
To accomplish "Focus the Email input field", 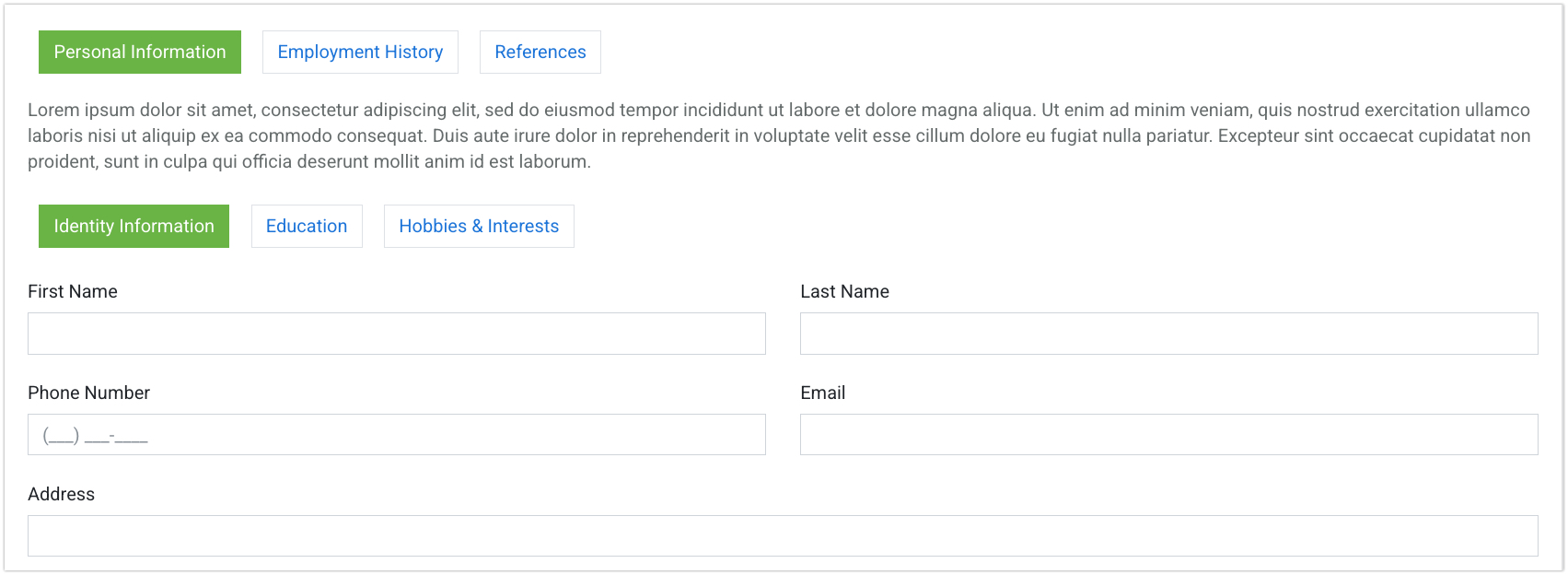I will (1168, 435).
